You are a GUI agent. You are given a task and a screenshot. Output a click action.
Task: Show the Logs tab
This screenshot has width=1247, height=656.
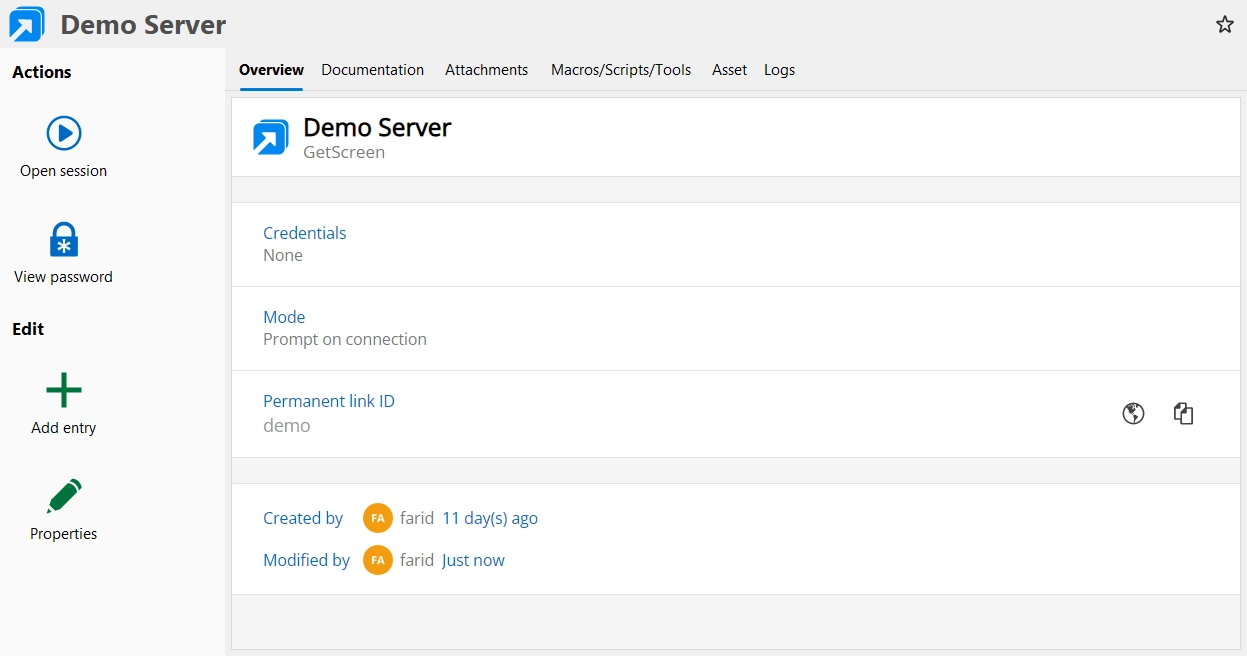point(779,70)
